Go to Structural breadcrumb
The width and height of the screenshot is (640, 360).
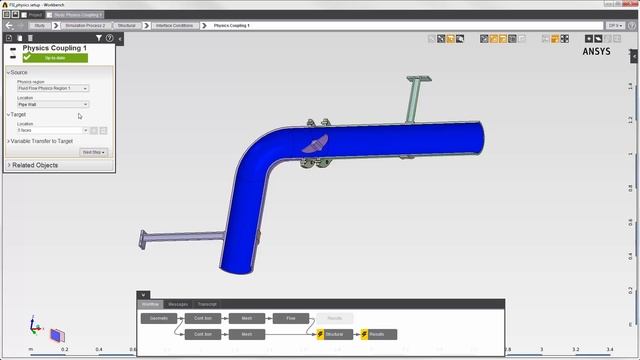(127, 25)
